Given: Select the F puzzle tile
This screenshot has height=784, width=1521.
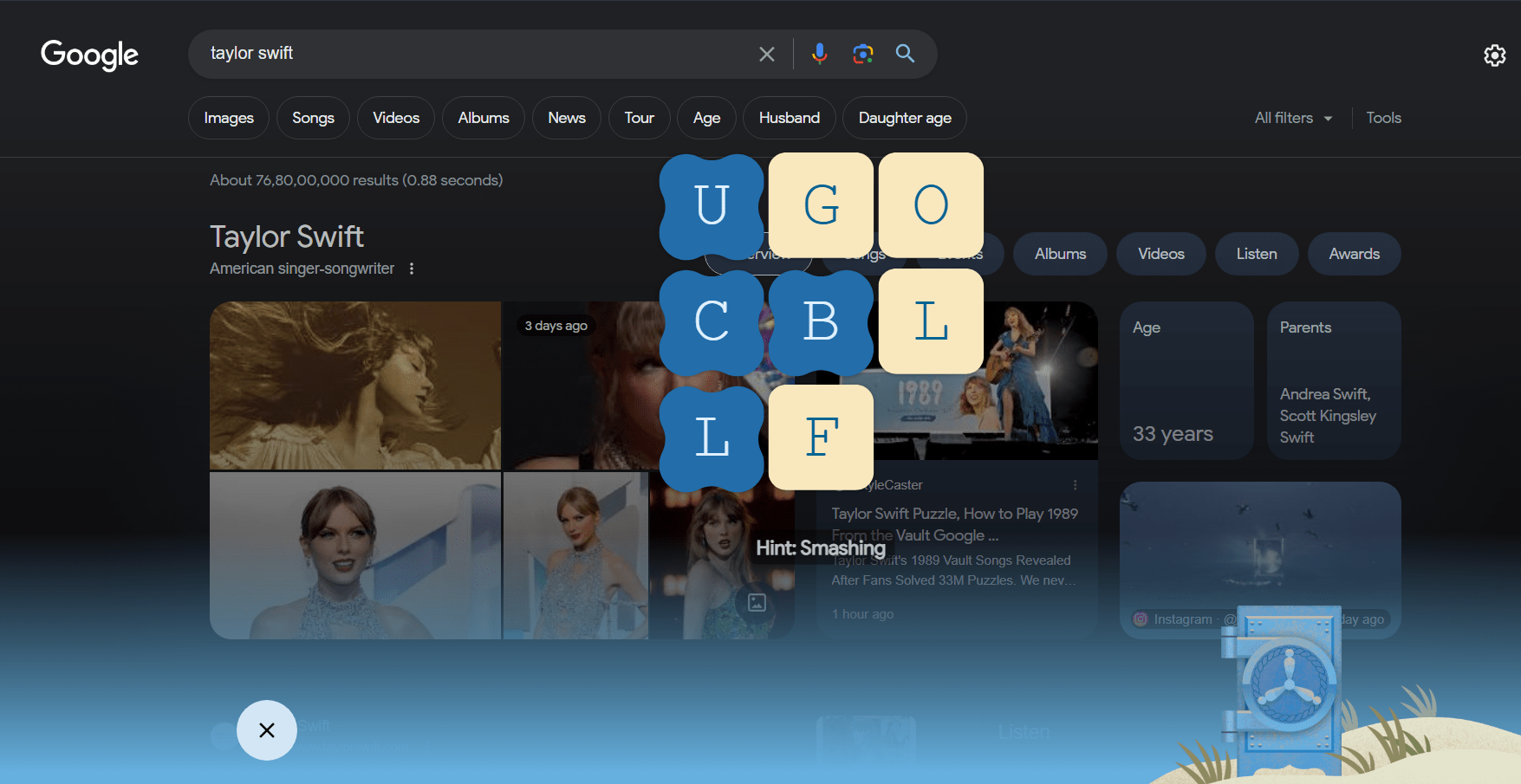Looking at the screenshot, I should click(822, 437).
